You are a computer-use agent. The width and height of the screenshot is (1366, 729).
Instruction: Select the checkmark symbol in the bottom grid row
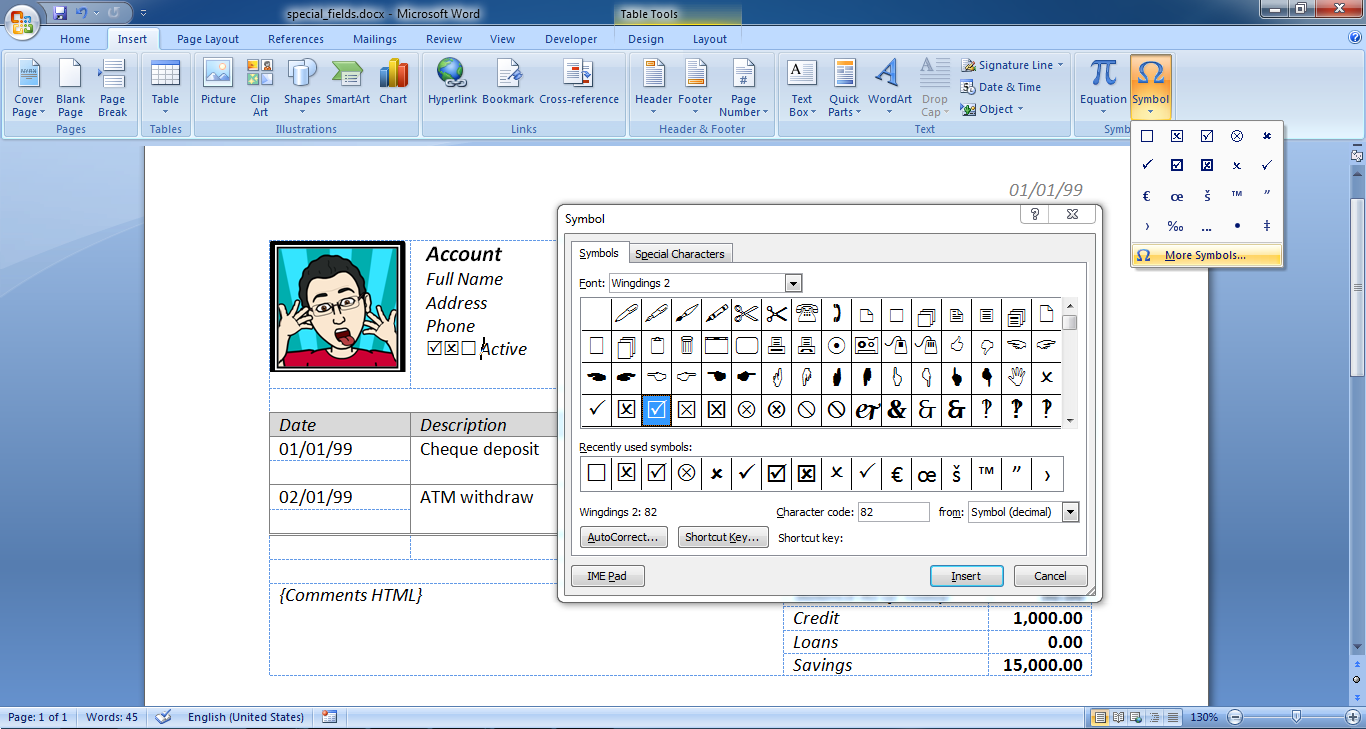596,409
